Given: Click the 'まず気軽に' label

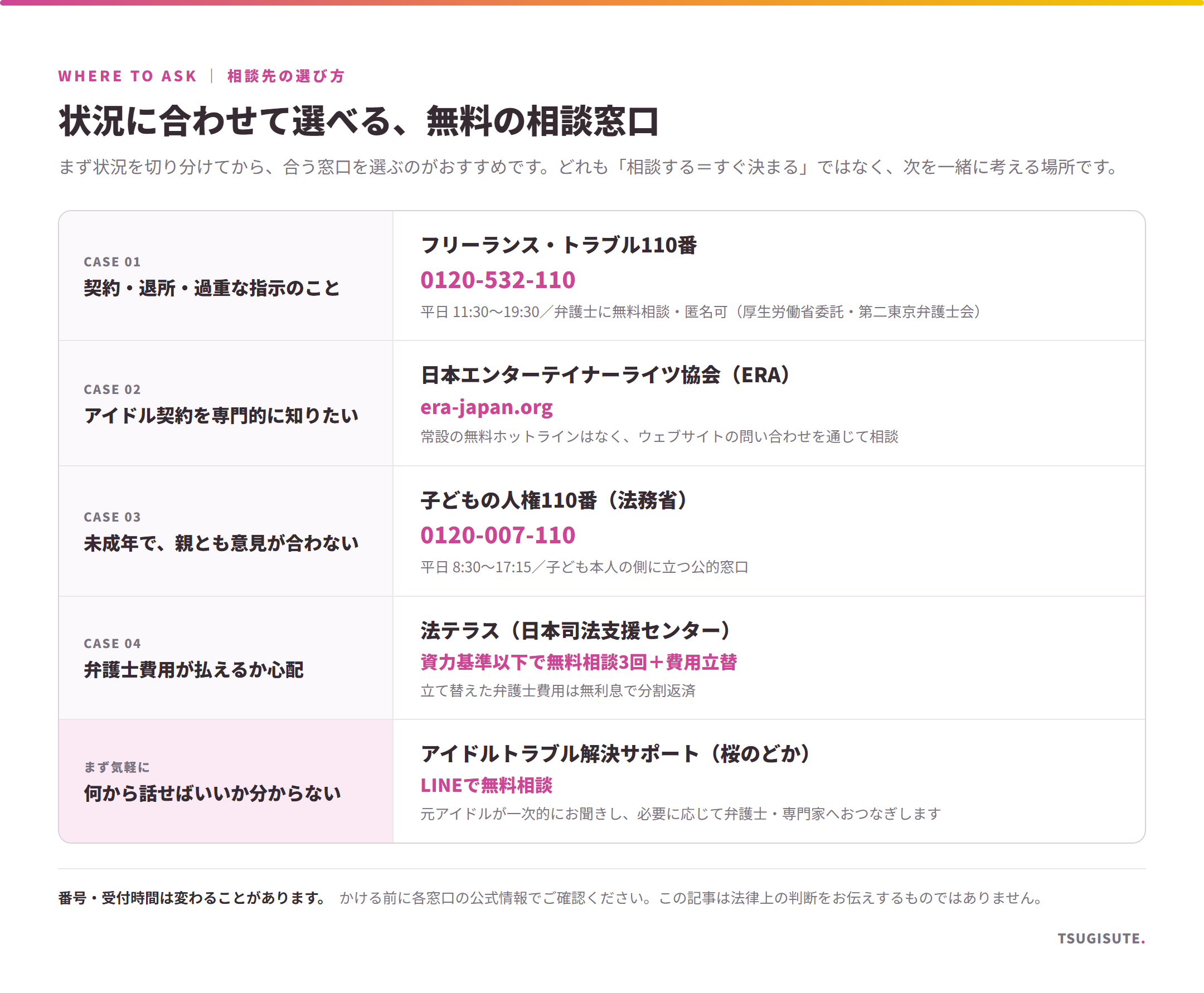Looking at the screenshot, I should click(116, 767).
